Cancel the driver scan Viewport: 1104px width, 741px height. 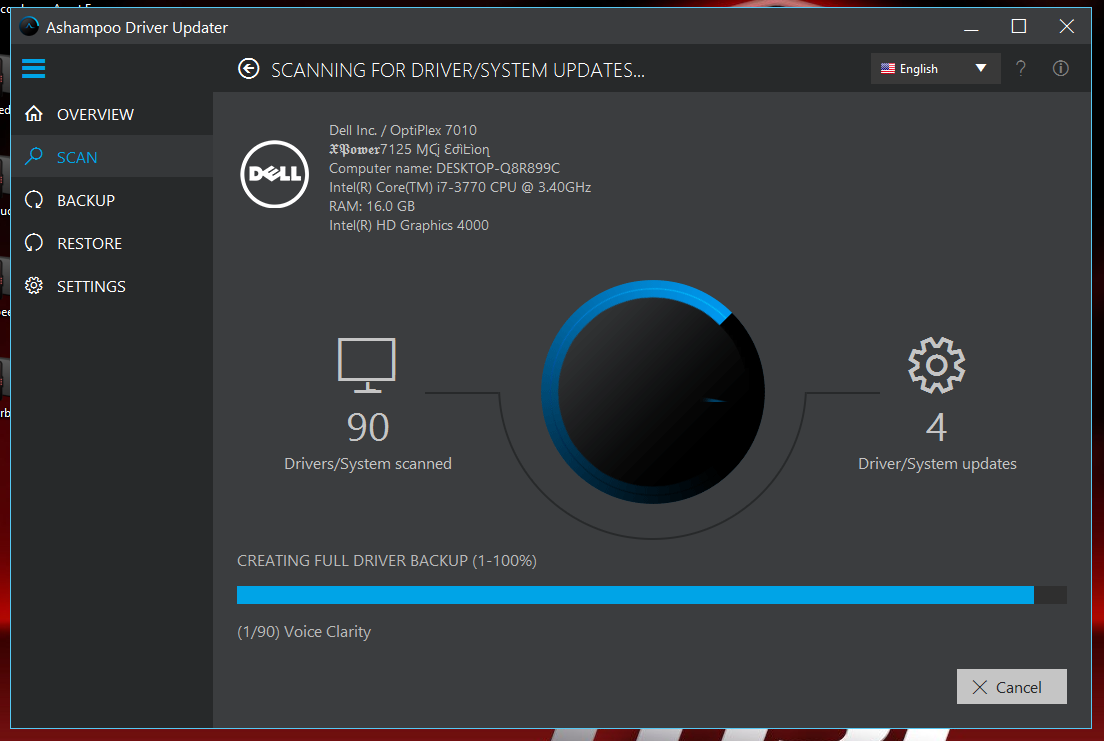tap(1011, 687)
